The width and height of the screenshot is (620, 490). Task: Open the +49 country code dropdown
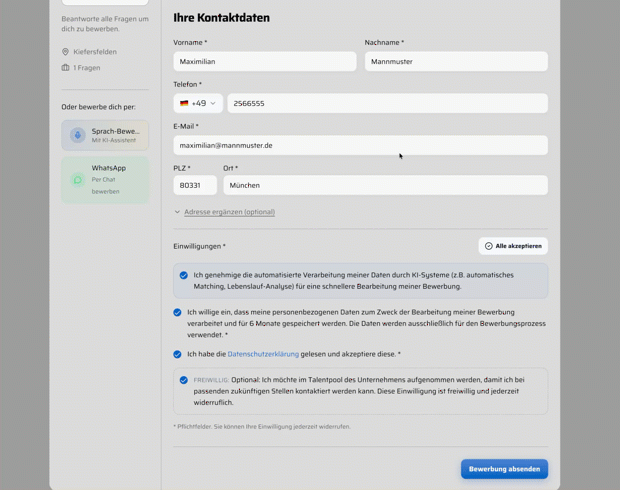(x=198, y=103)
